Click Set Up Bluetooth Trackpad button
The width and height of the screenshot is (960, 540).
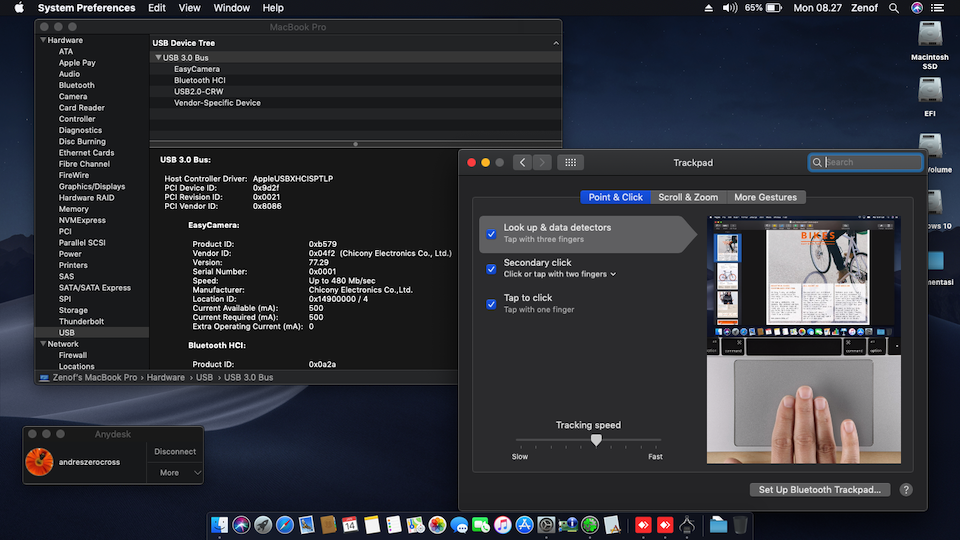click(x=820, y=490)
